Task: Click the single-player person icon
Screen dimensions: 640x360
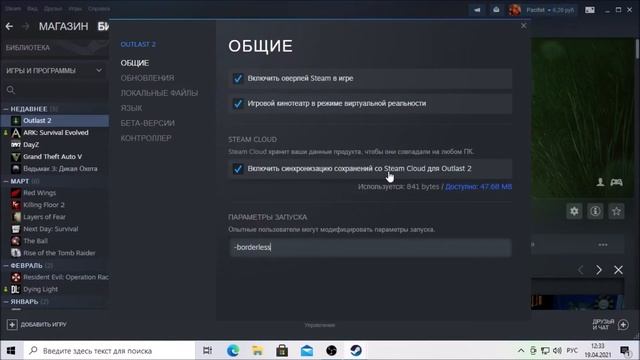Action: pos(600,182)
